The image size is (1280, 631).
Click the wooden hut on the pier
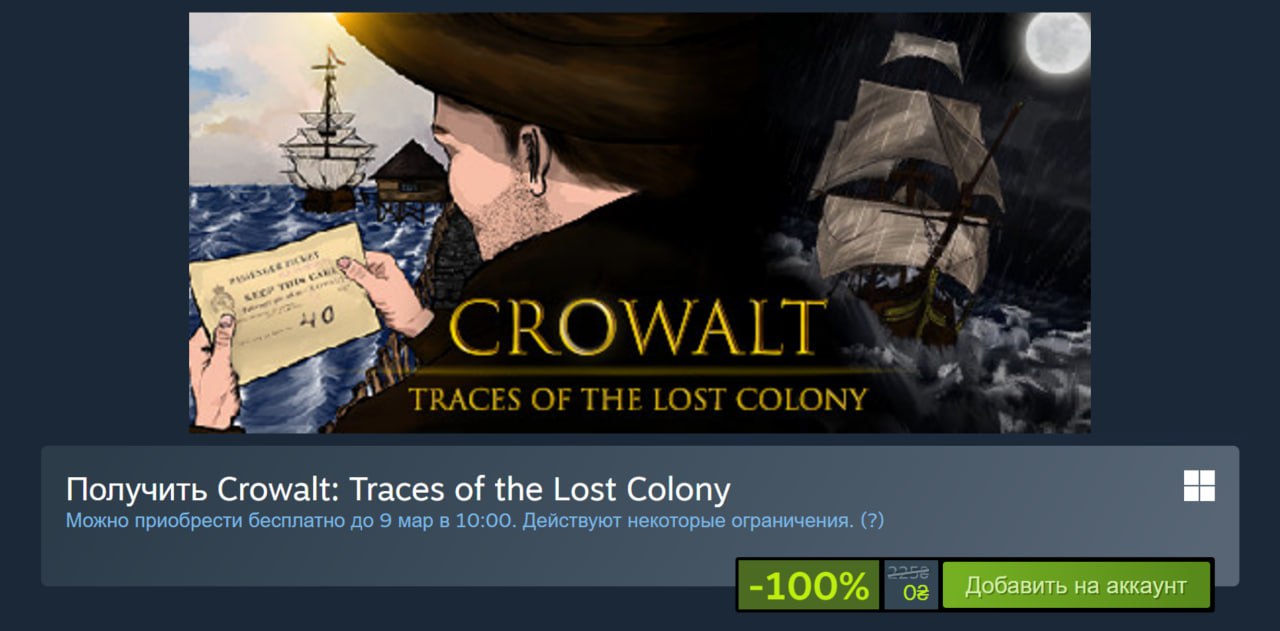pyautogui.click(x=411, y=177)
